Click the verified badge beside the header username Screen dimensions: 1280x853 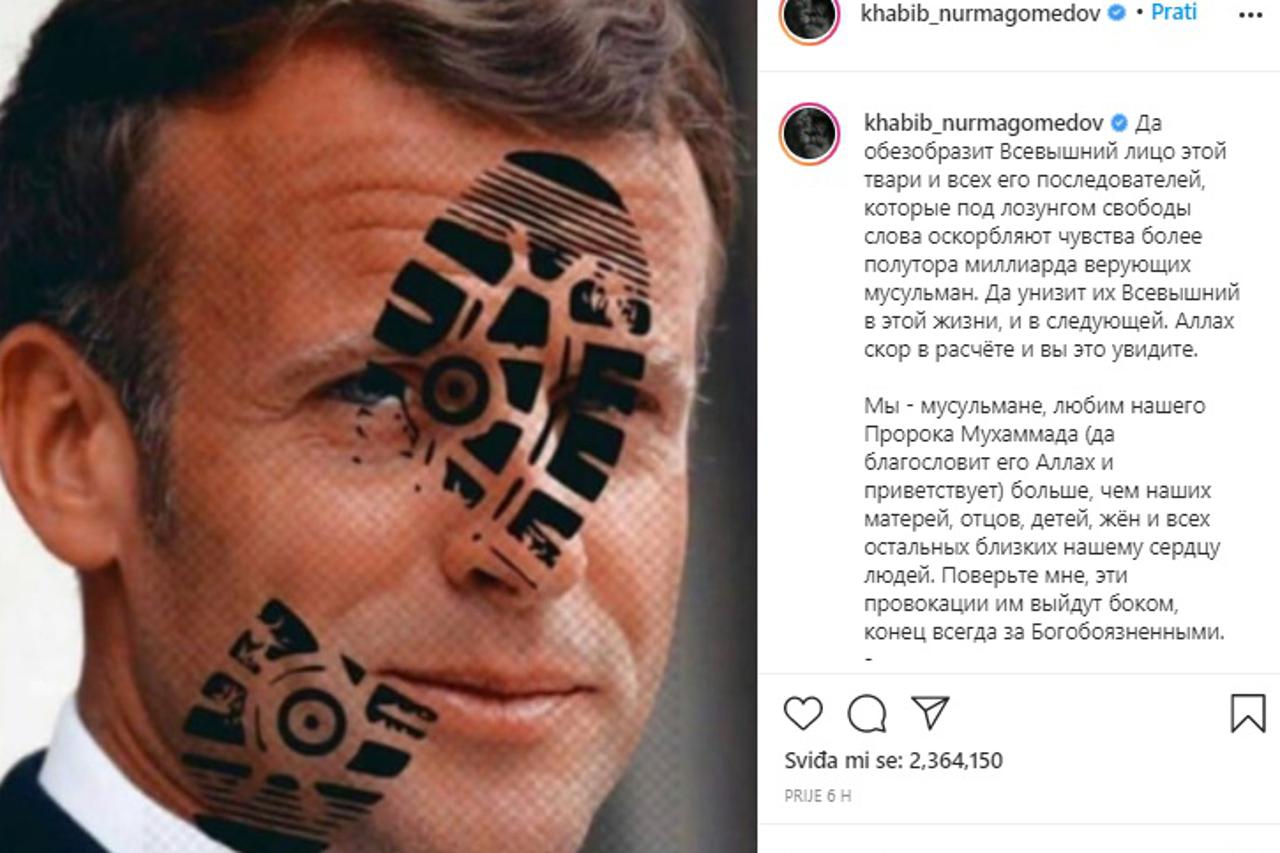pos(1116,13)
